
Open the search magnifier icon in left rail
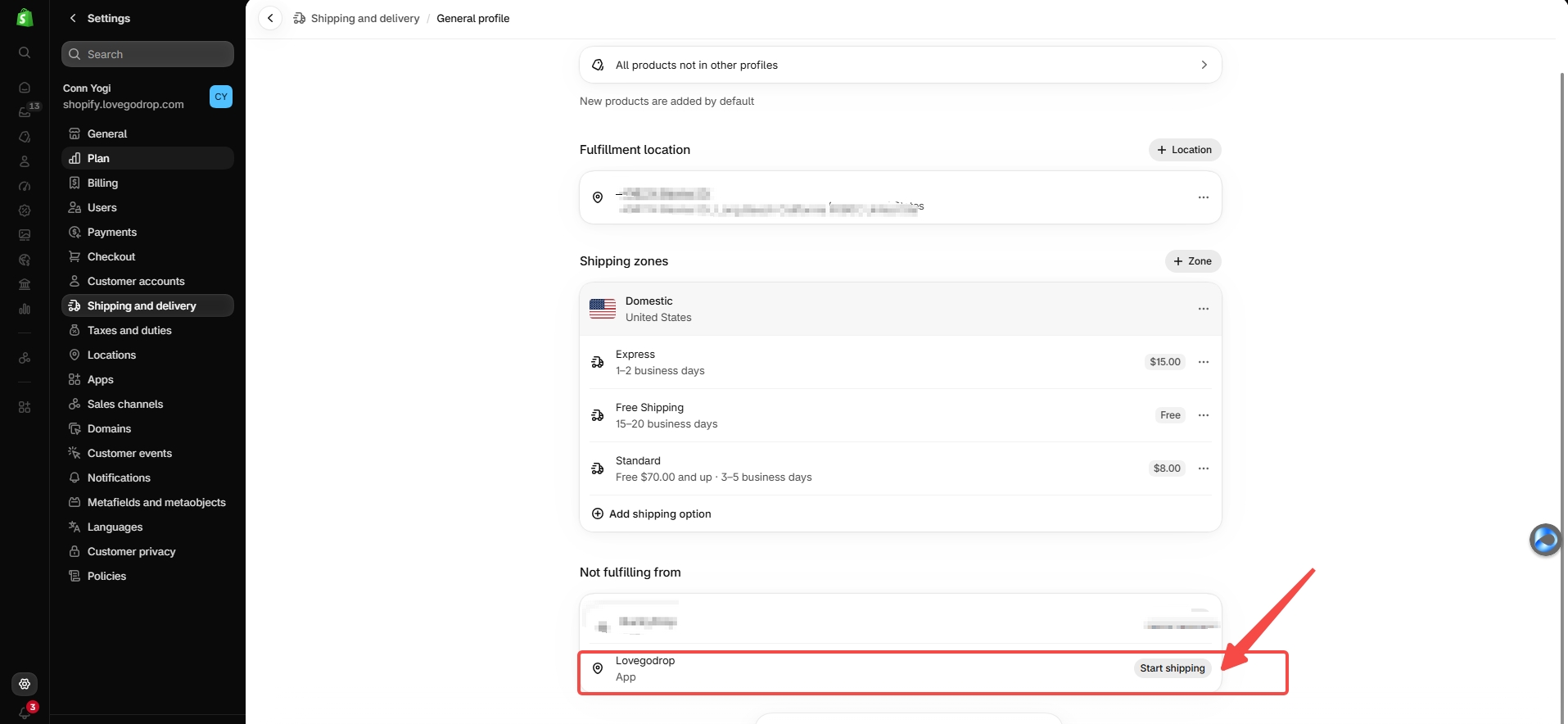(25, 52)
